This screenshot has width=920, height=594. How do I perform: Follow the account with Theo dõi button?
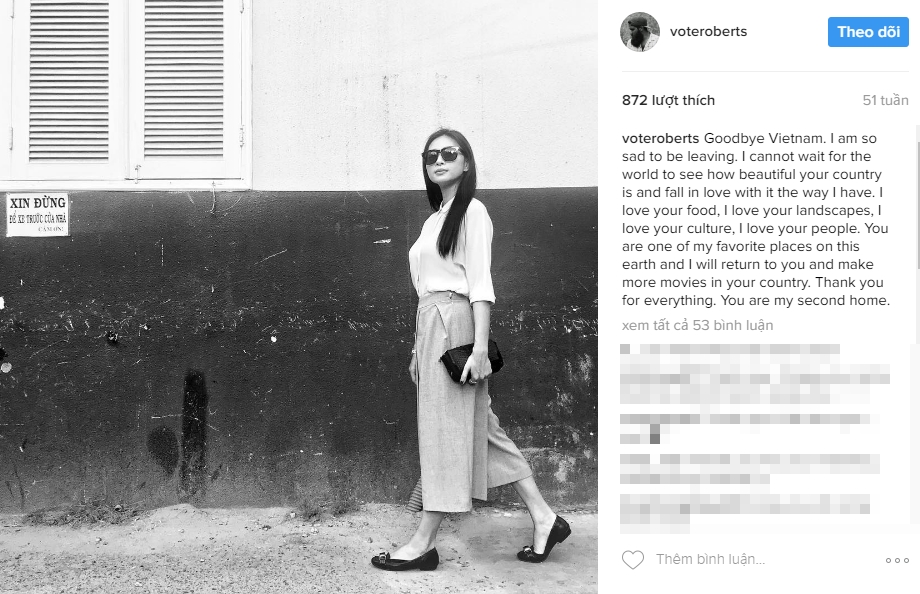[x=868, y=32]
